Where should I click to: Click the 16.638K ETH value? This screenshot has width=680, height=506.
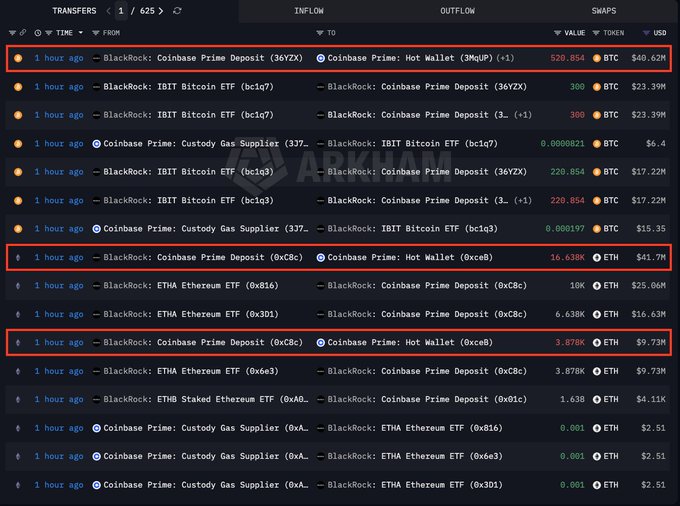[567, 257]
